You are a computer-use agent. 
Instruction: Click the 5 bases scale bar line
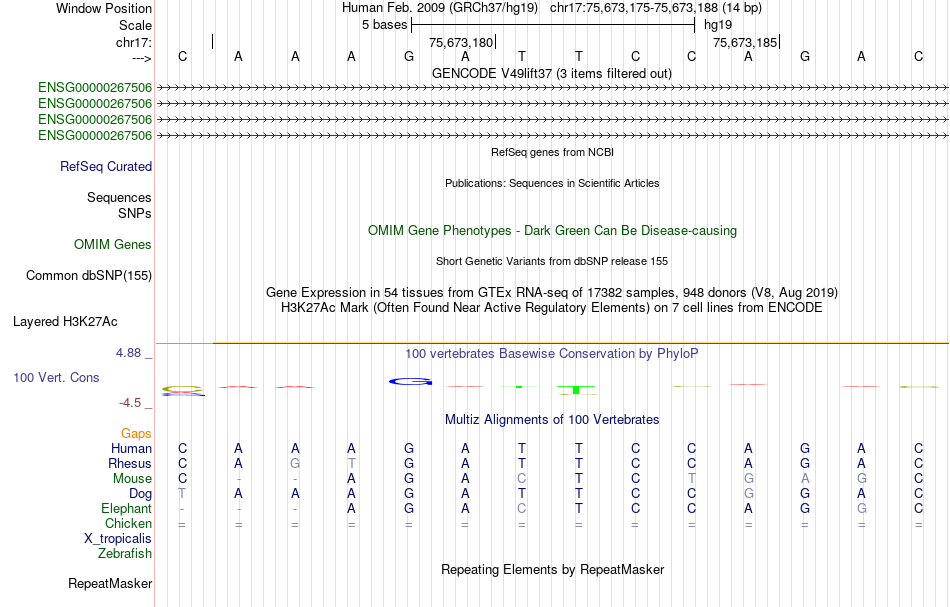[553, 25]
